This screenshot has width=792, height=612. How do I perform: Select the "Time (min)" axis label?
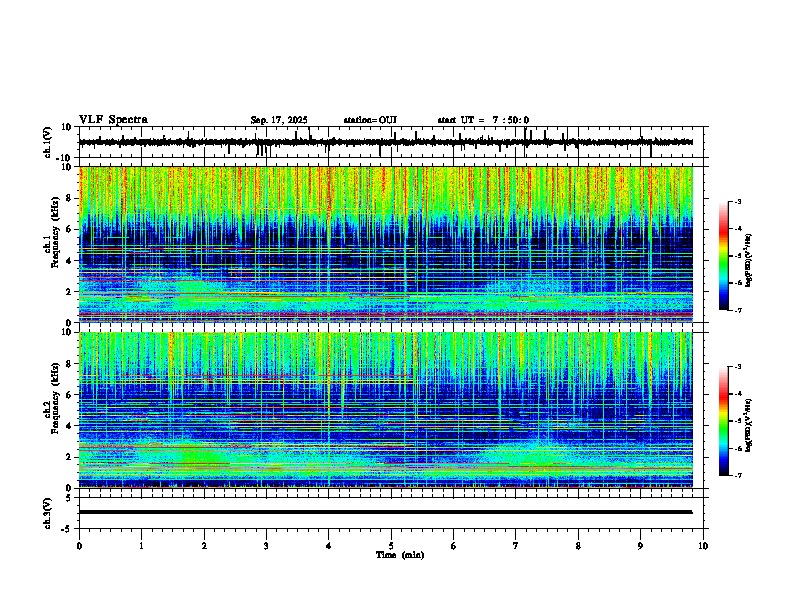(400, 555)
